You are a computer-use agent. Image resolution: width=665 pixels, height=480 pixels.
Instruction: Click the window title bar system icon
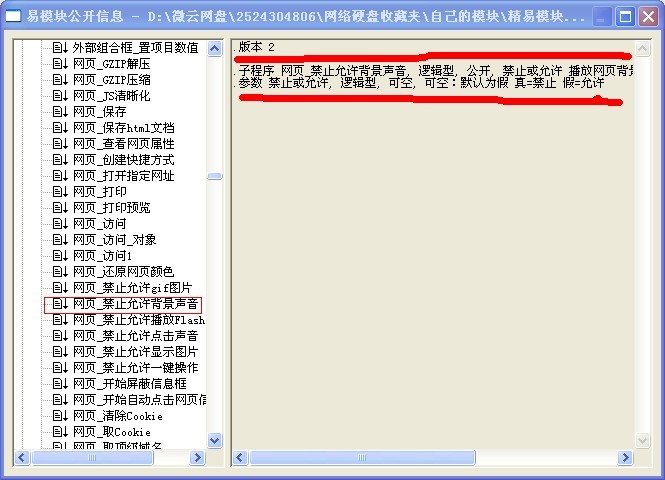[x=13, y=16]
